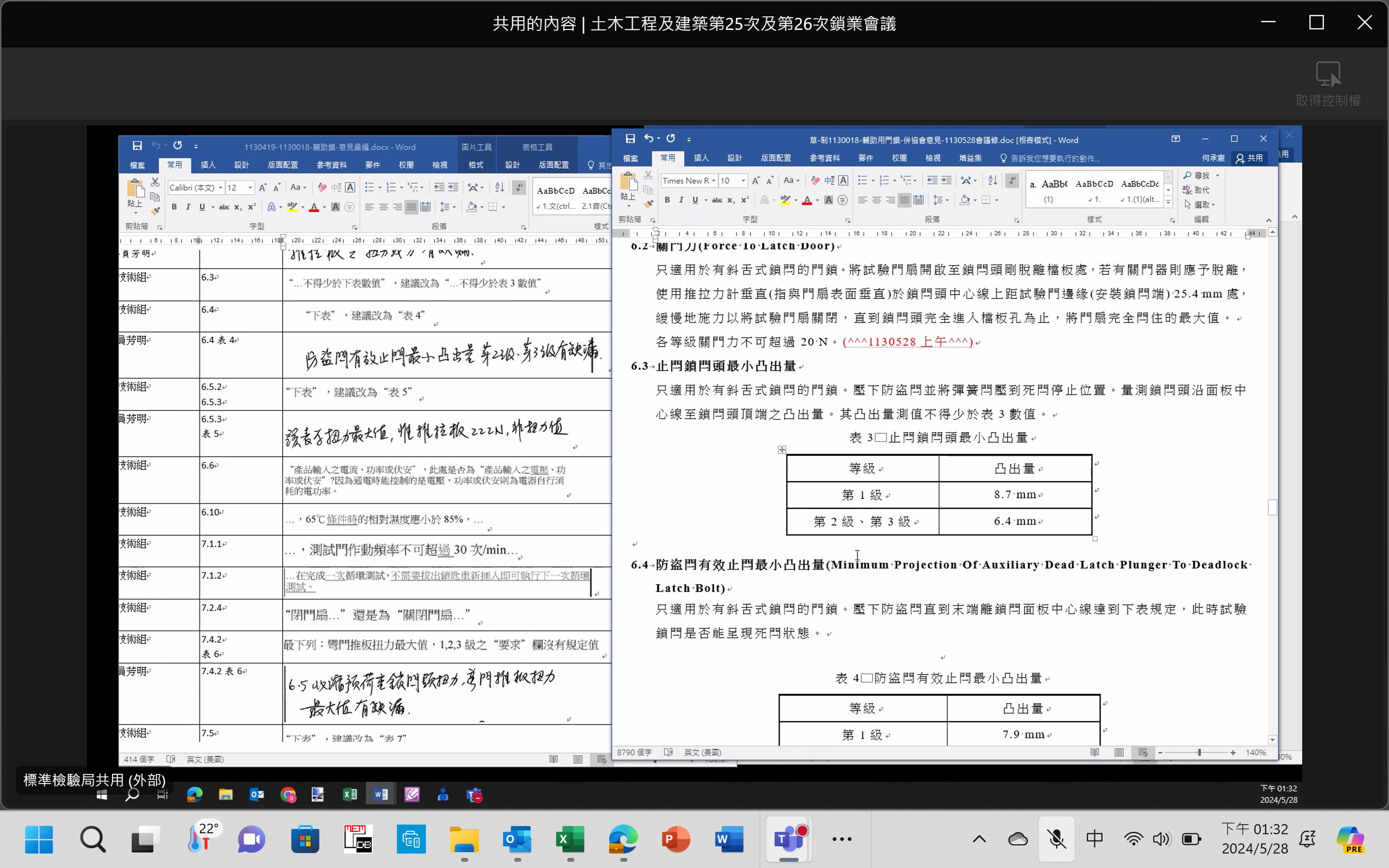Click 取代 Replace in right Word window
The image size is (1389, 868).
coord(1197,190)
